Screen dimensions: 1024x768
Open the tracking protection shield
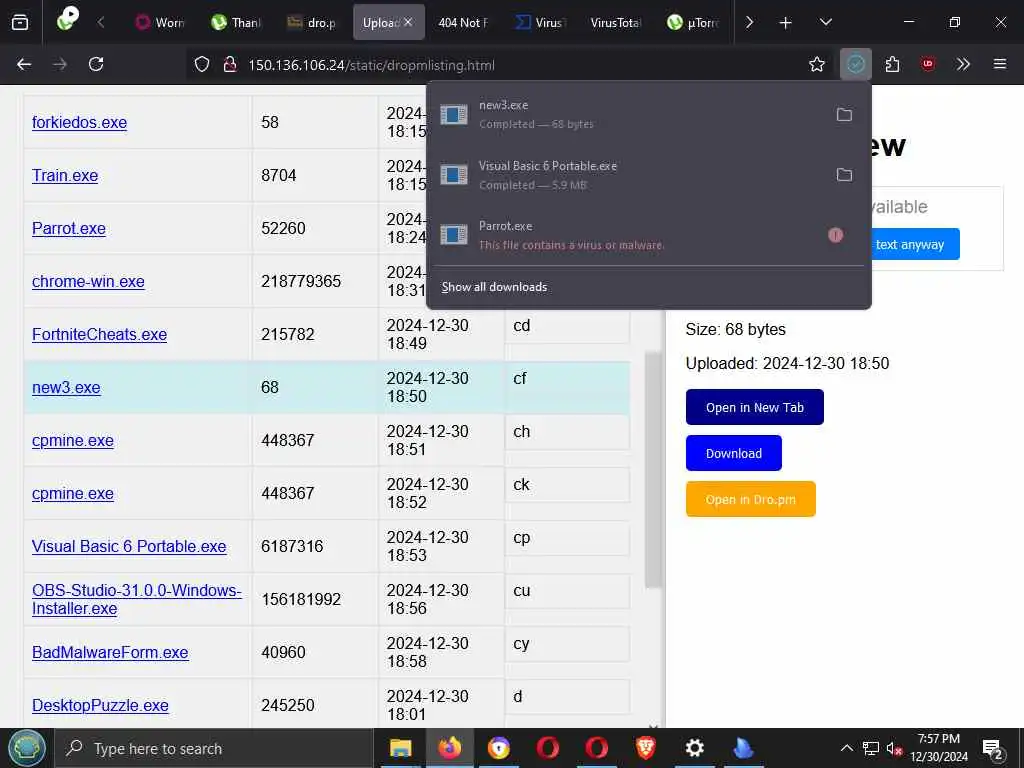tap(202, 64)
